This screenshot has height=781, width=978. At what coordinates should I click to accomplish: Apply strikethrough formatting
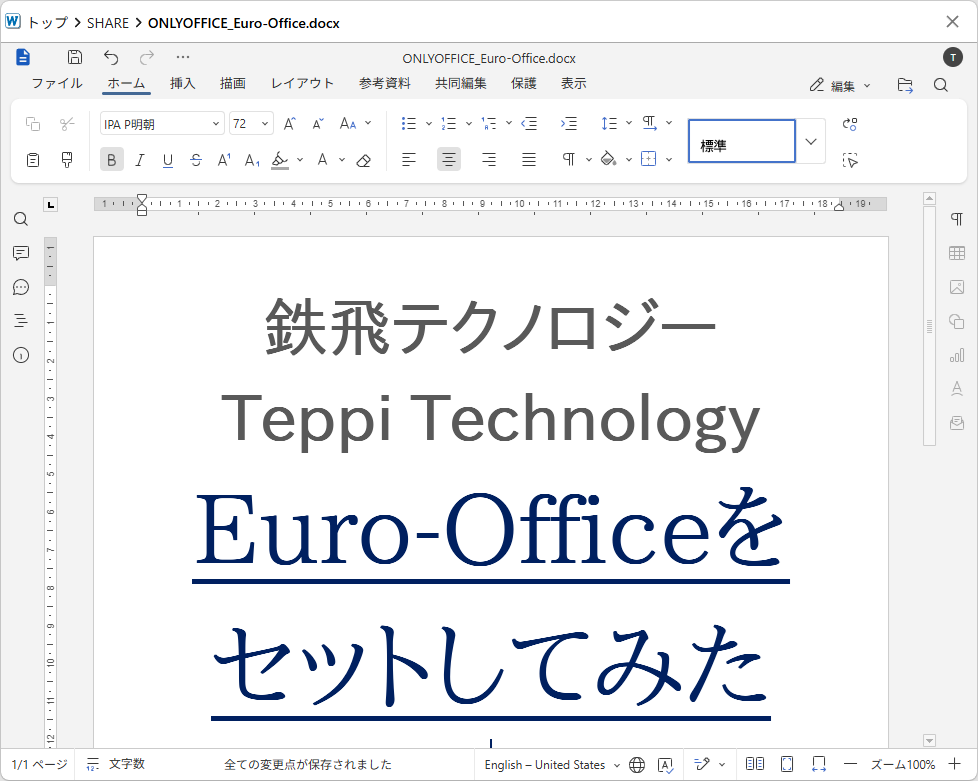(x=196, y=160)
